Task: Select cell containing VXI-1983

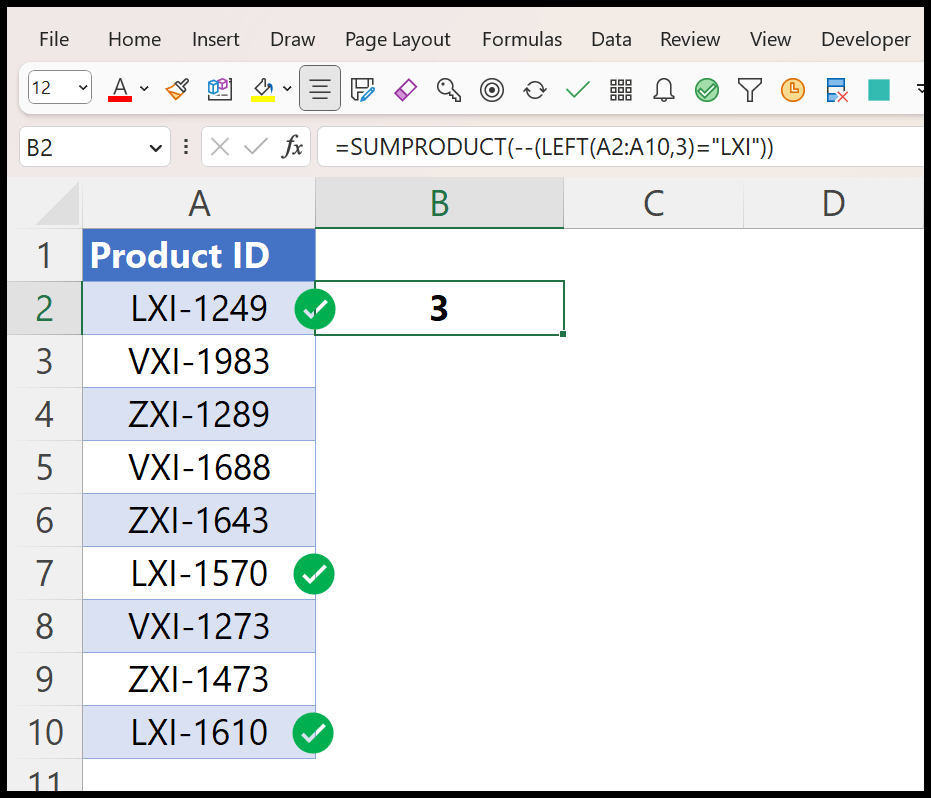Action: point(199,361)
